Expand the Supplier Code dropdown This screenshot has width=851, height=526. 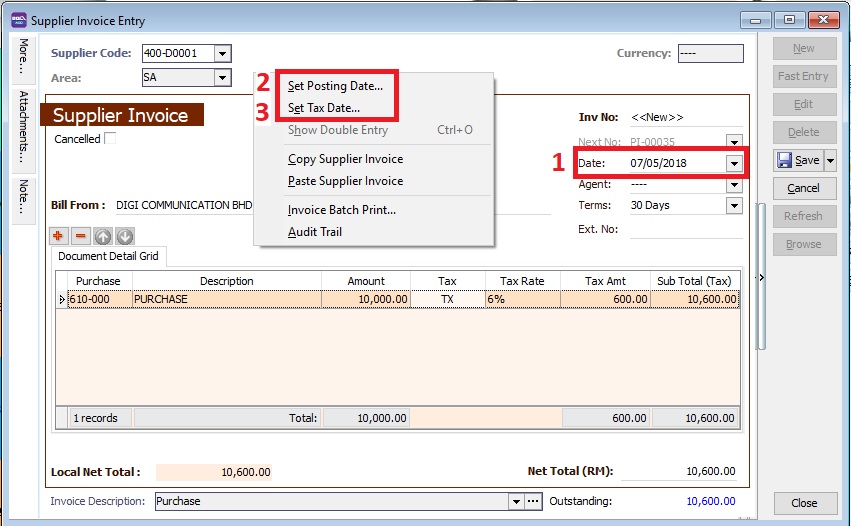(x=222, y=54)
